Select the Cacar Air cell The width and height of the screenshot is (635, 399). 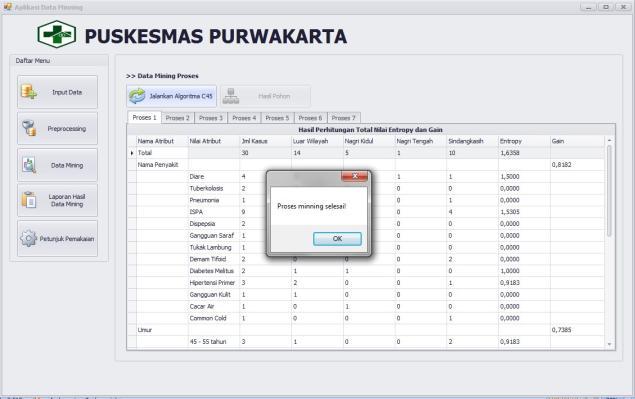coord(214,306)
